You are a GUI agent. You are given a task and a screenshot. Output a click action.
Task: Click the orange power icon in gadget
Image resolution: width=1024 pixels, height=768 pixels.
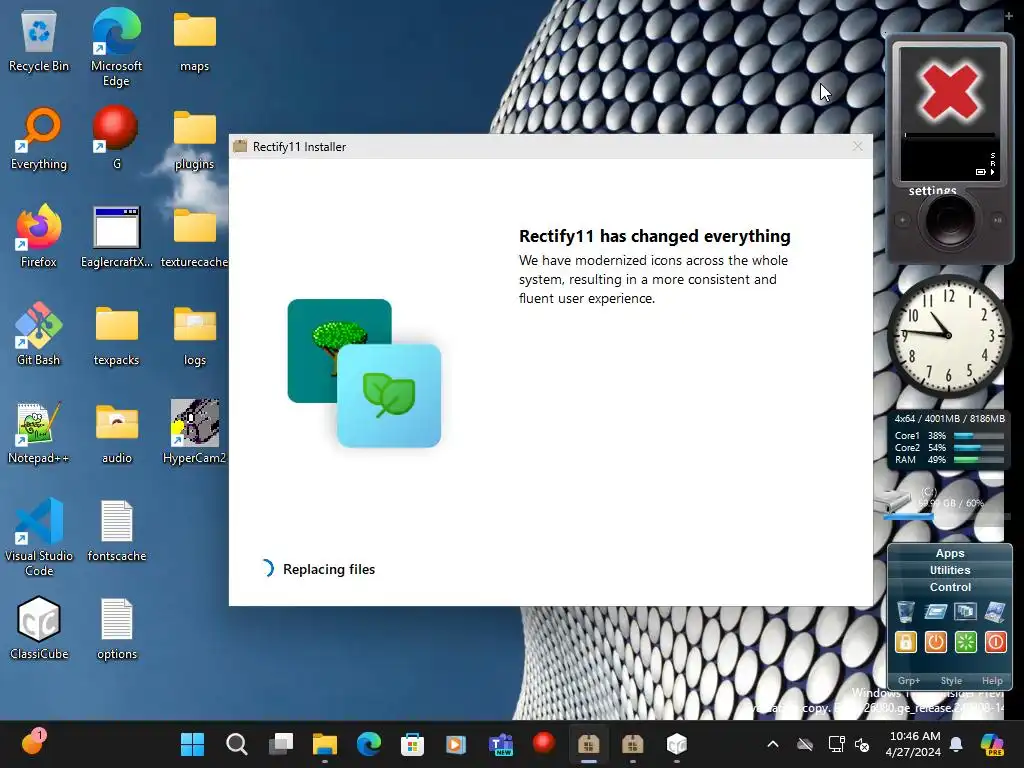coord(935,642)
